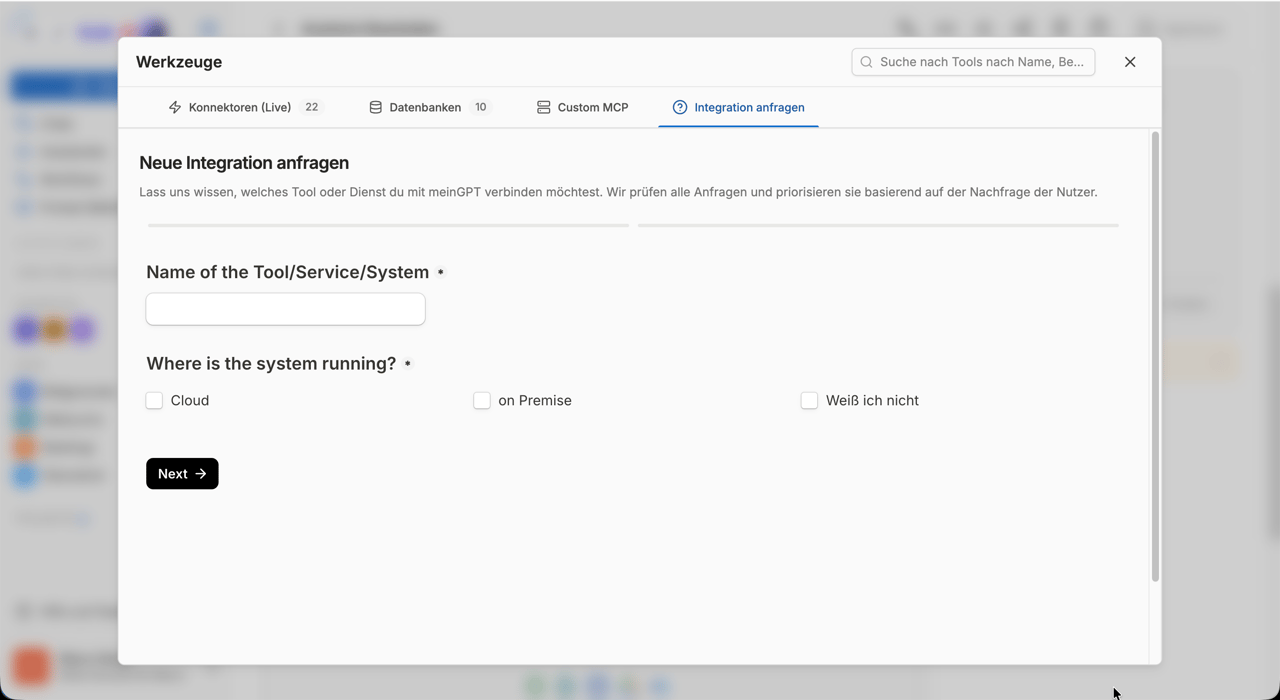This screenshot has height=700, width=1280.
Task: Click the question mark icon beside Integration anfragen
Action: (680, 107)
